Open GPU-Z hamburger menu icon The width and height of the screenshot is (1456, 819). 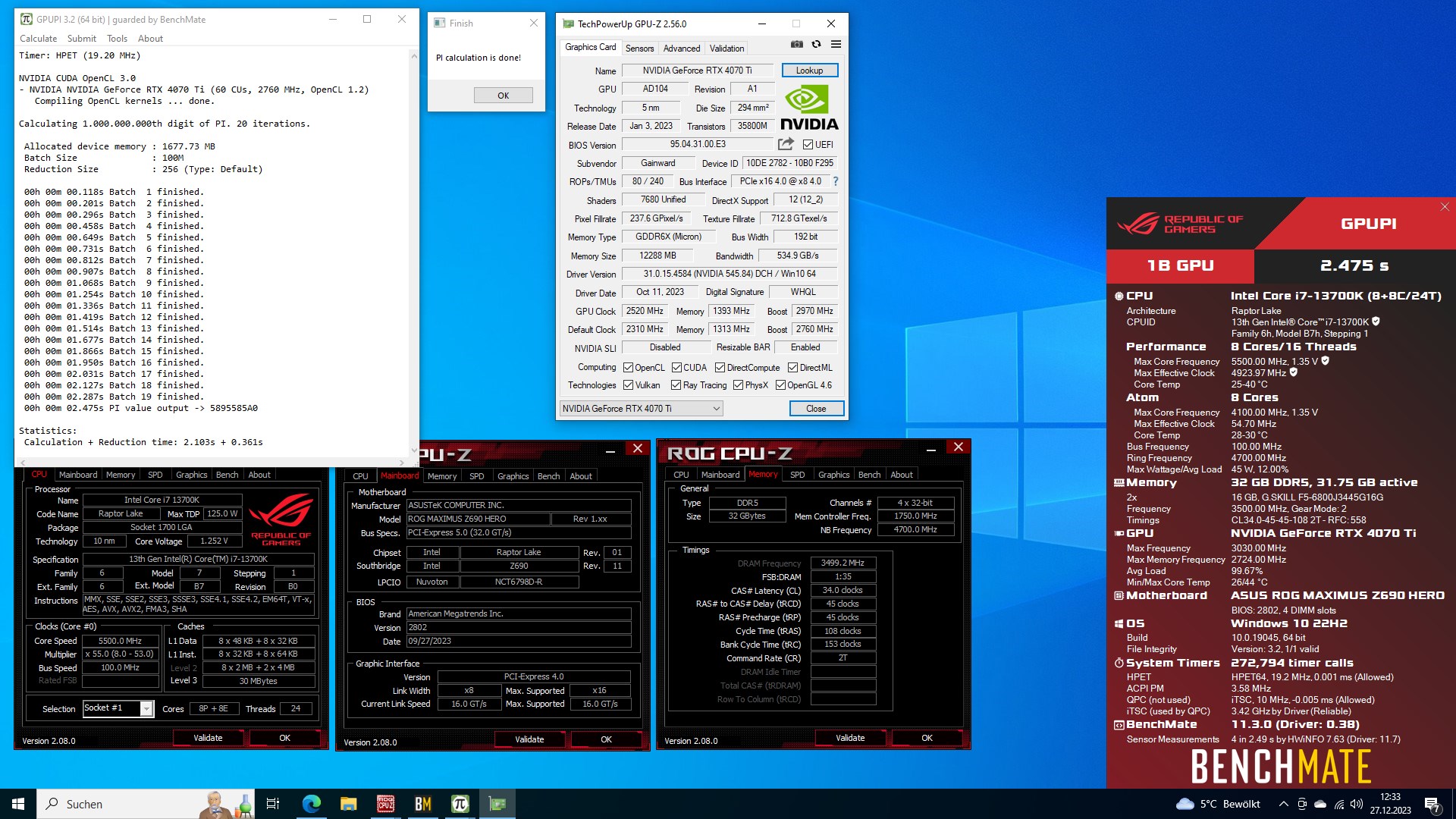[836, 45]
